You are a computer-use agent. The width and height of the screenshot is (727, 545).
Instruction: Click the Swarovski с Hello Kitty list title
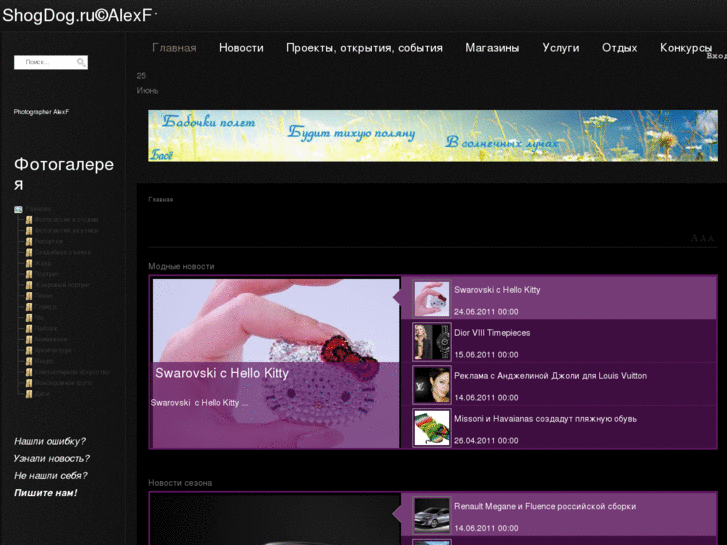[x=497, y=290]
